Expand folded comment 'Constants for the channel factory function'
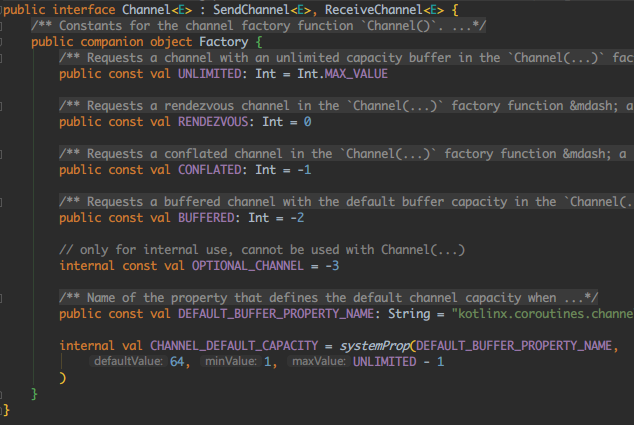The width and height of the screenshot is (634, 425). click(258, 26)
